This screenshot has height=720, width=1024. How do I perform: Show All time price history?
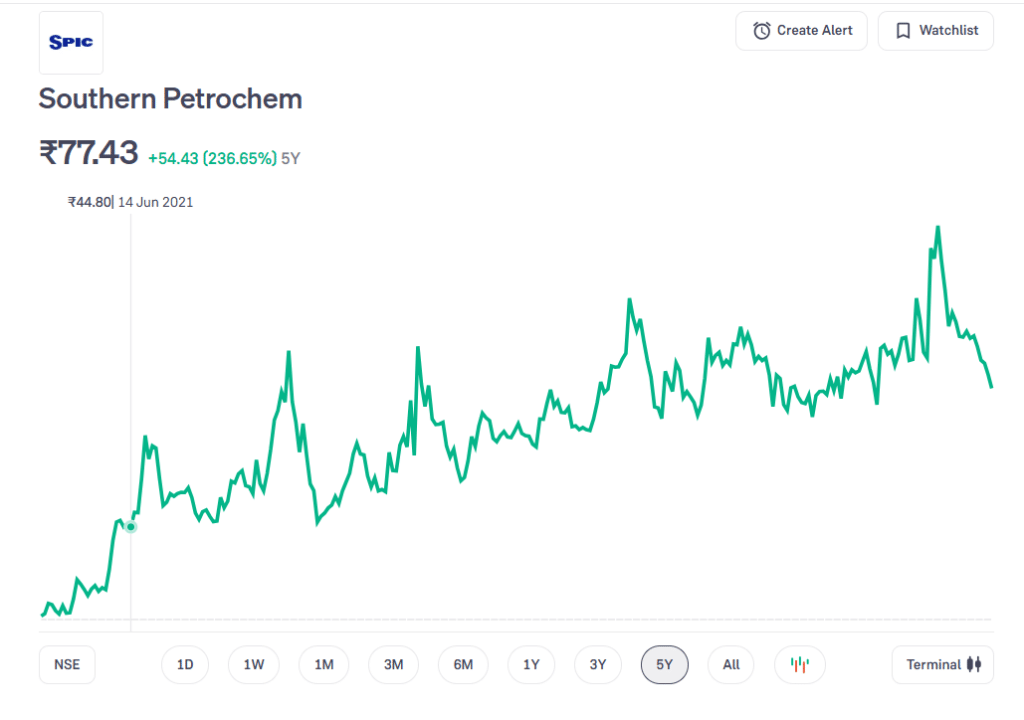pyautogui.click(x=731, y=664)
